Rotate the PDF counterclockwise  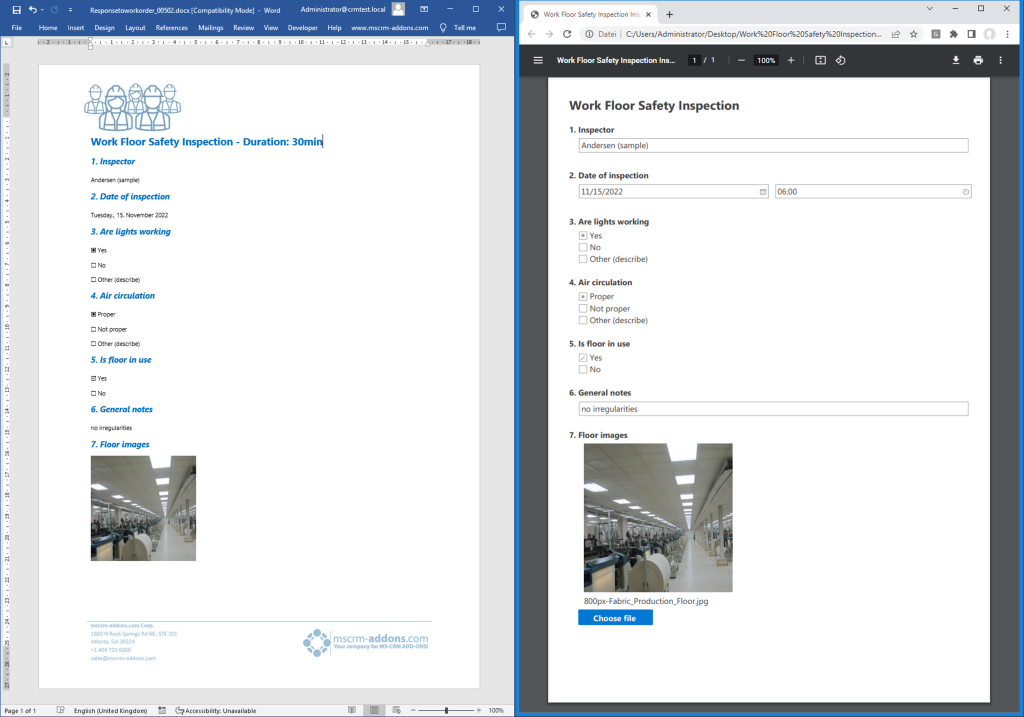pos(840,60)
